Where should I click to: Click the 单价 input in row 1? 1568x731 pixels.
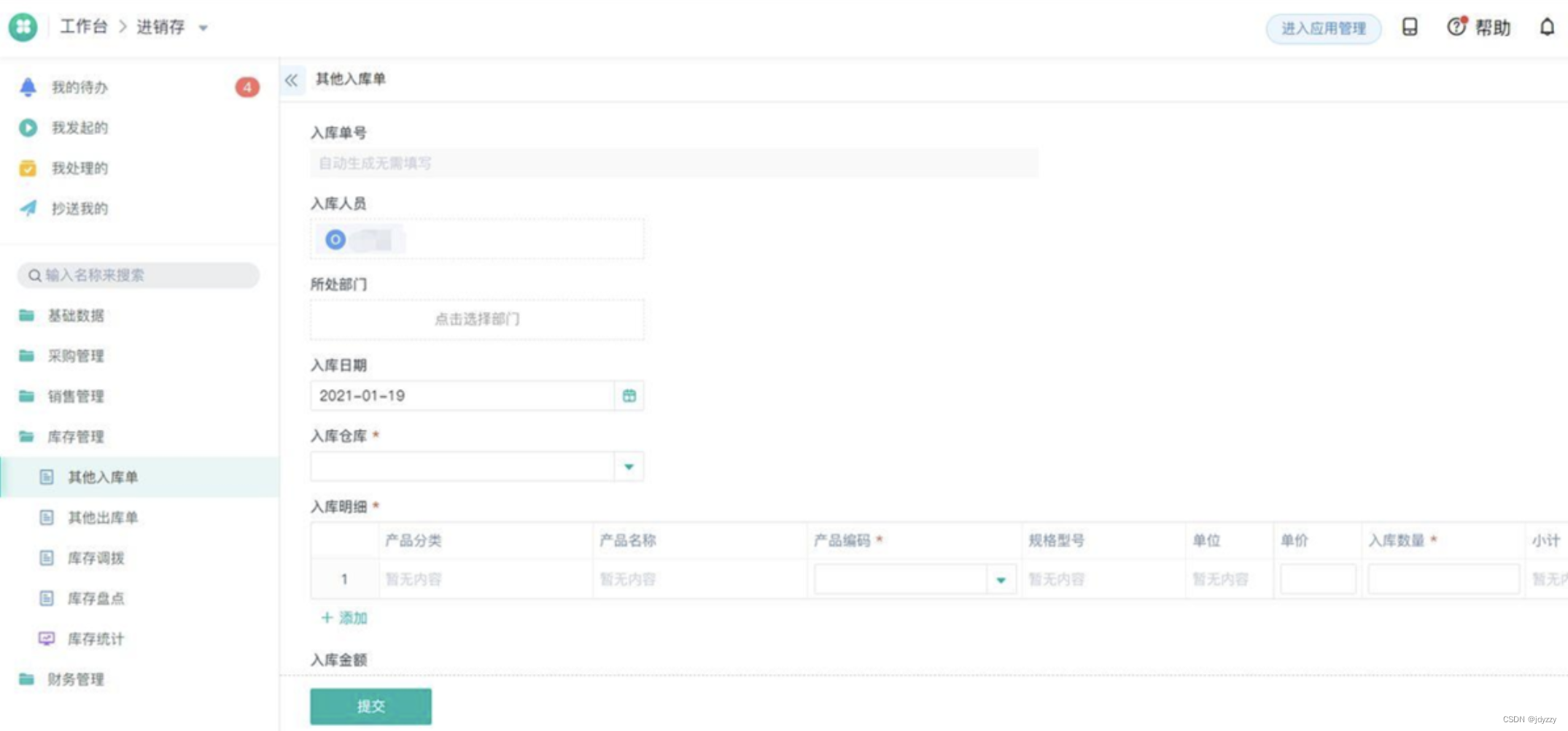pos(1318,579)
